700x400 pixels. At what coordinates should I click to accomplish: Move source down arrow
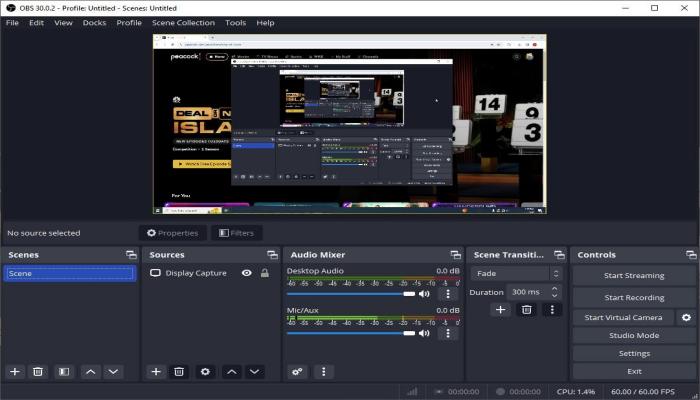click(x=254, y=371)
